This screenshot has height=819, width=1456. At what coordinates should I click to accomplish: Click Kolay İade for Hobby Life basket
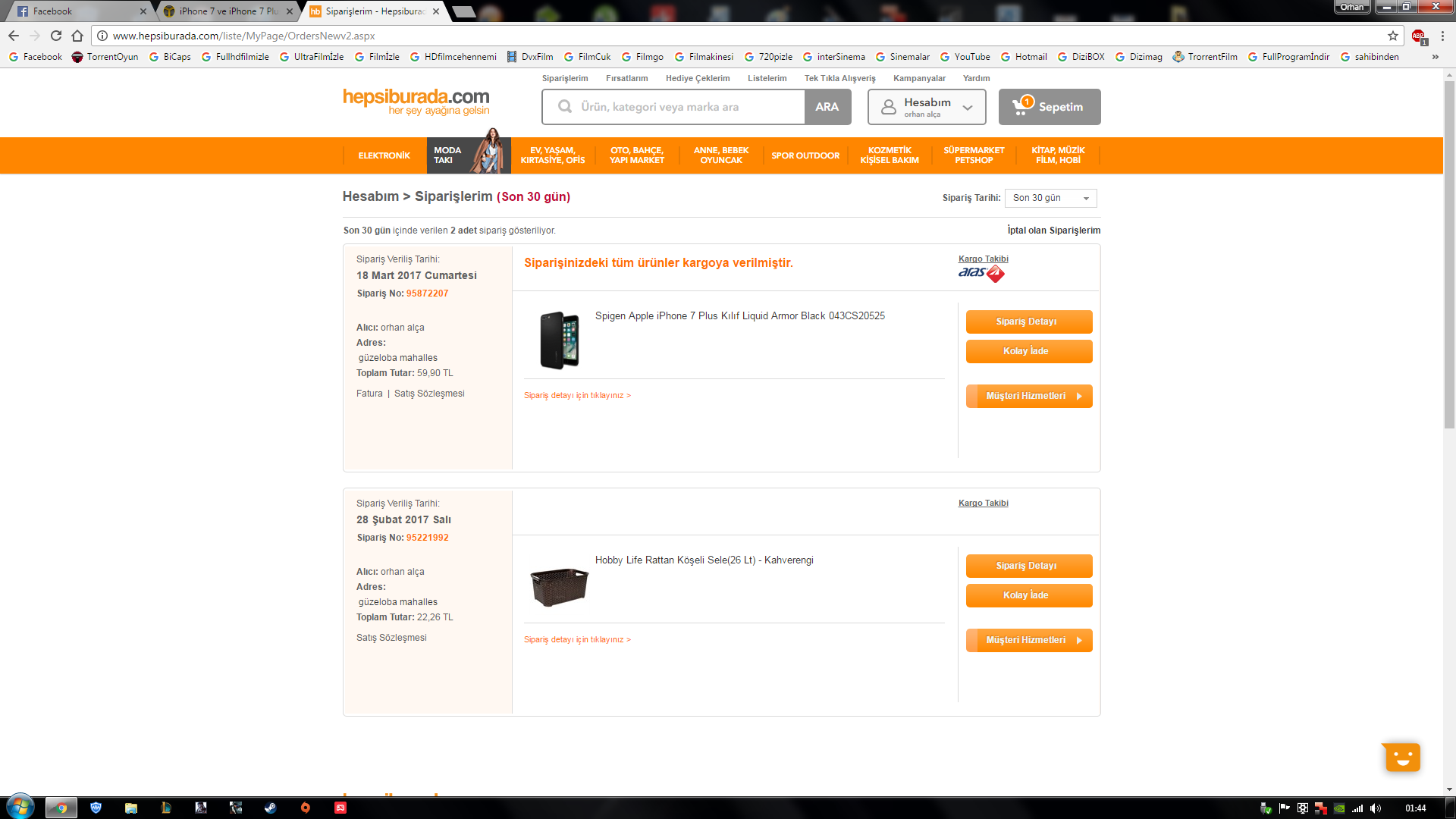[x=1029, y=595]
